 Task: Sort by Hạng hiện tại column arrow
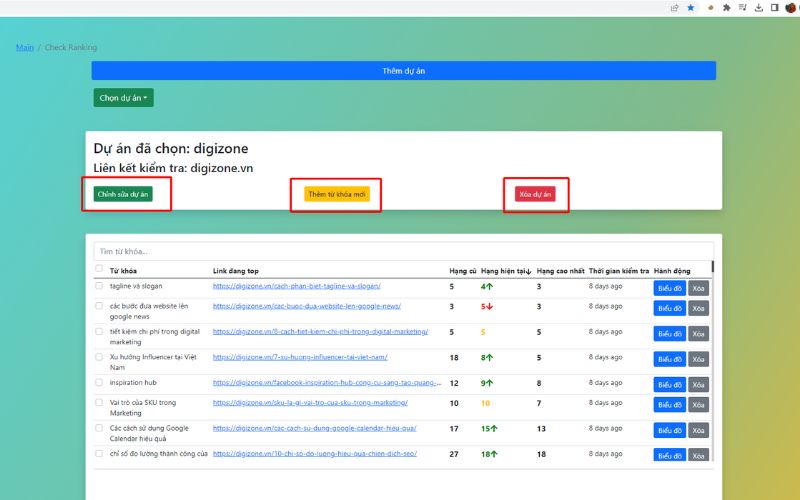[529, 271]
